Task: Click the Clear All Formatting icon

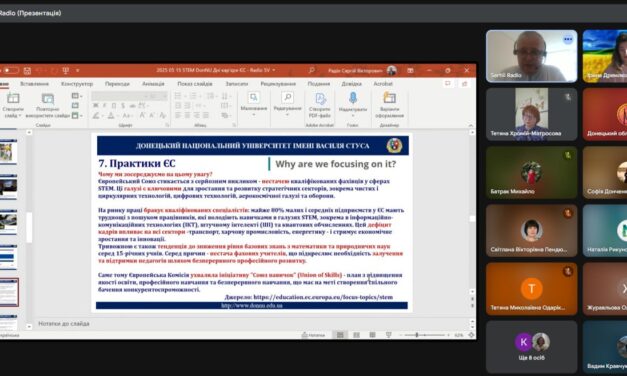Action: click(x=162, y=116)
